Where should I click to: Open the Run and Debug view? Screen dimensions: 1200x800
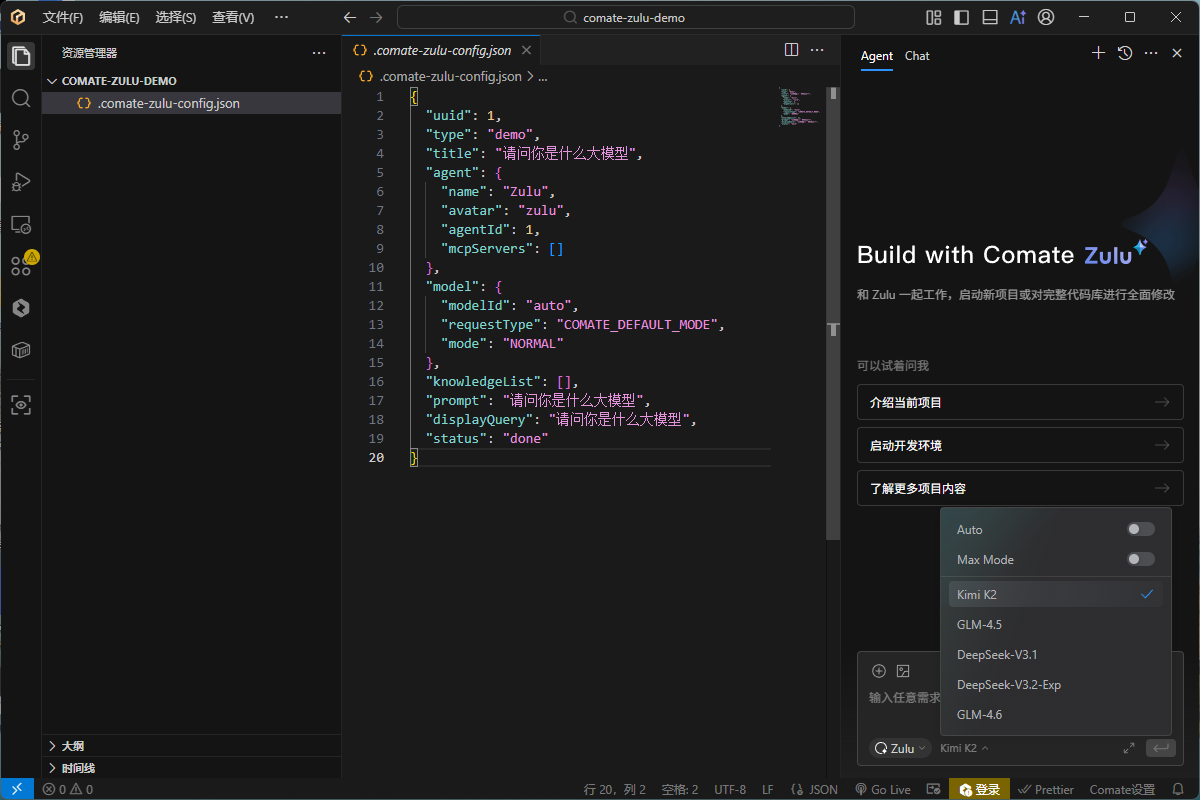[x=21, y=182]
